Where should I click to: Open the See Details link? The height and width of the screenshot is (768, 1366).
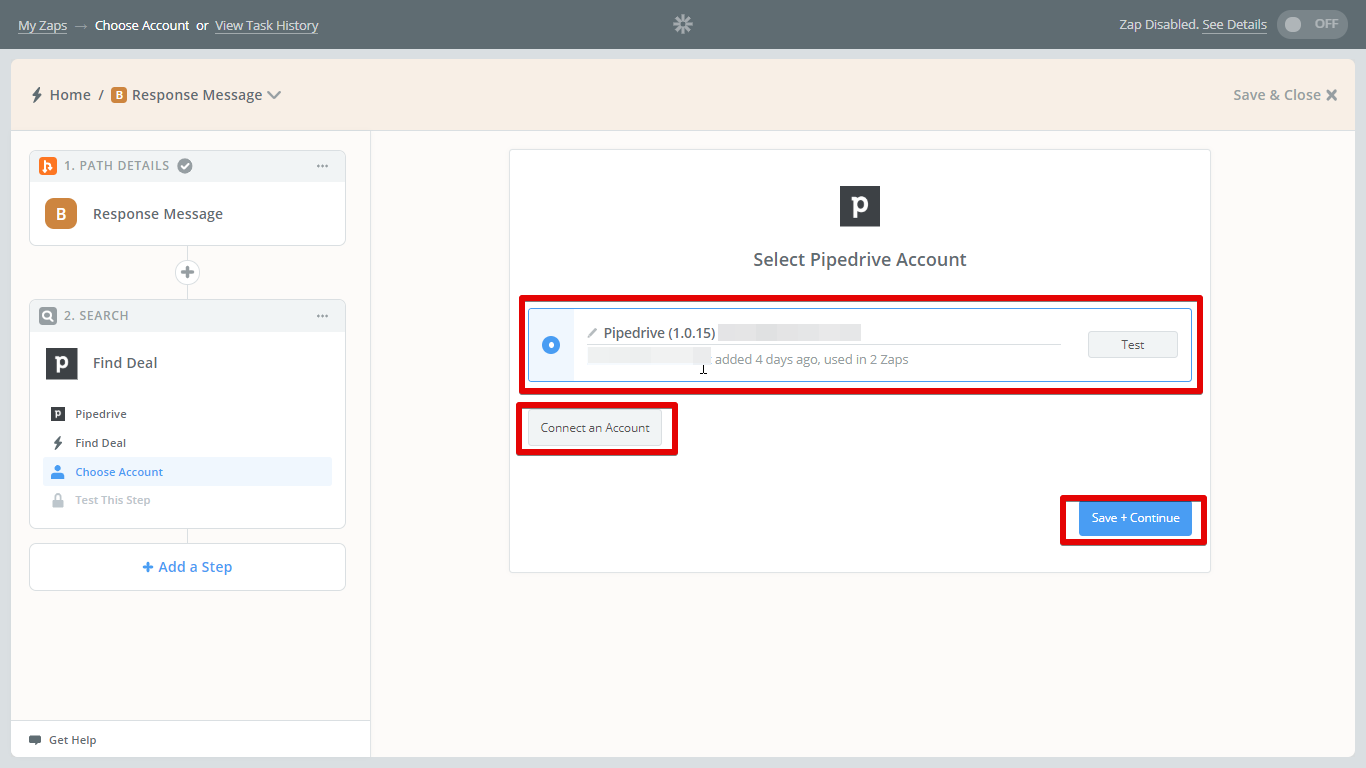click(1234, 24)
